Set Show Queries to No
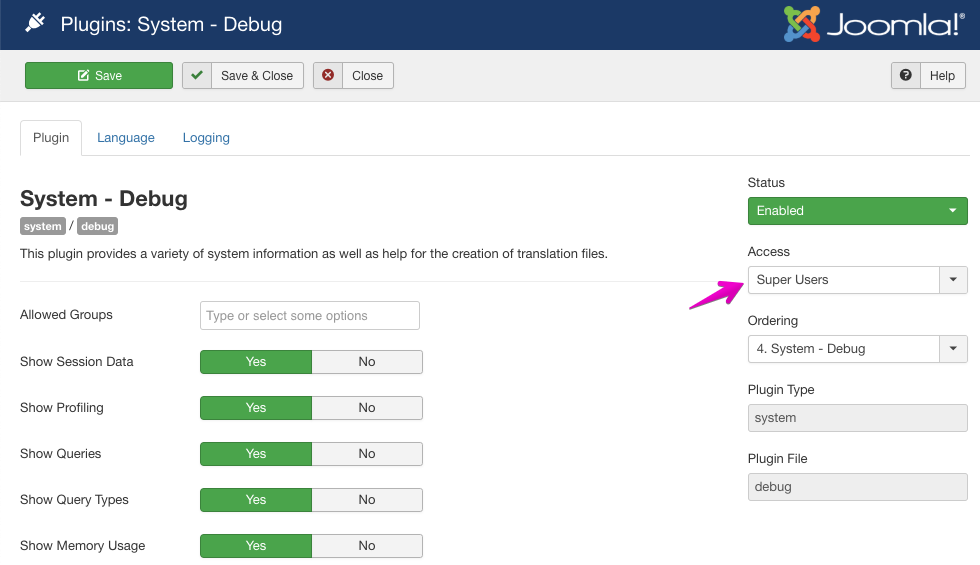This screenshot has height=565, width=980. (x=367, y=454)
